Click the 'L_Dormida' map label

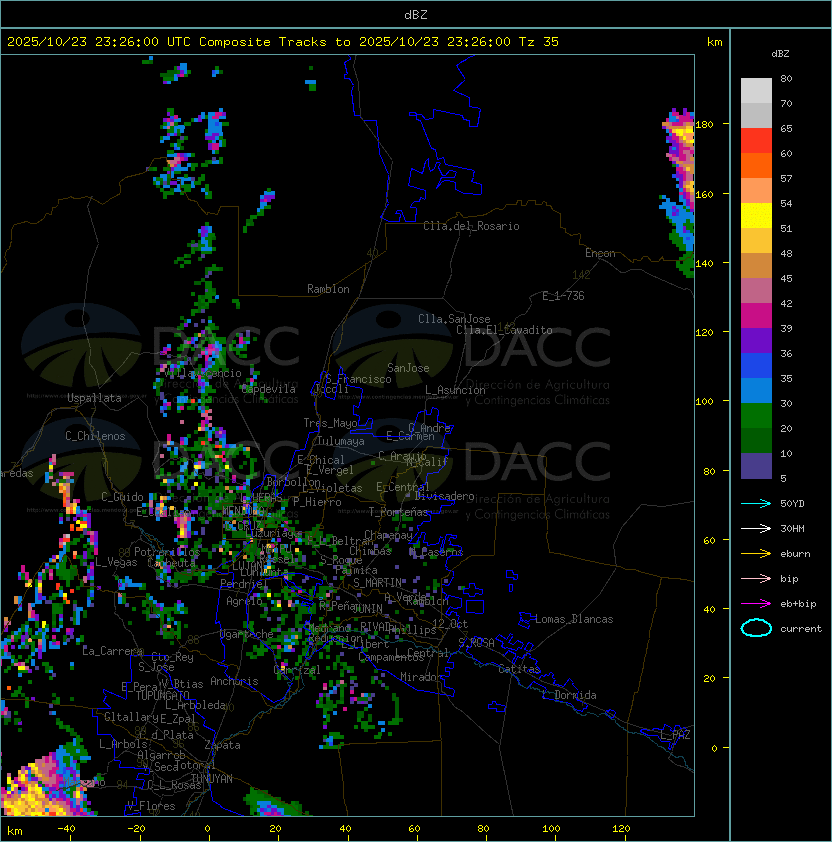(x=569, y=695)
